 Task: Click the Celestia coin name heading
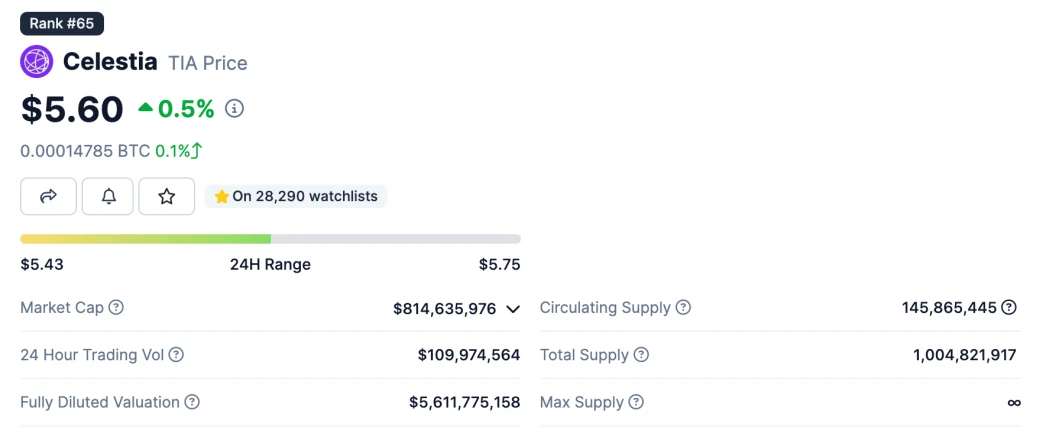point(110,62)
